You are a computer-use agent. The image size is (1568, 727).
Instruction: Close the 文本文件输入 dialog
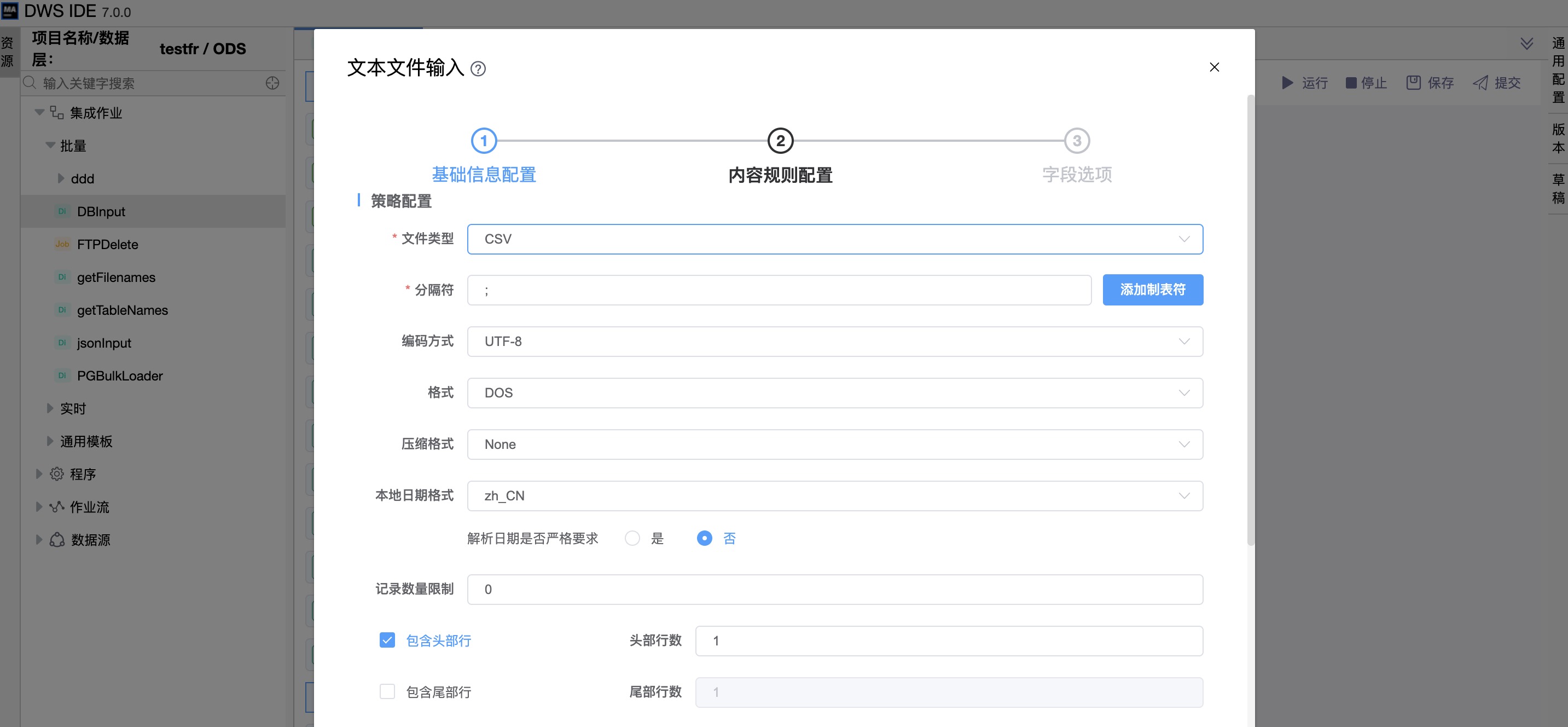click(1213, 67)
